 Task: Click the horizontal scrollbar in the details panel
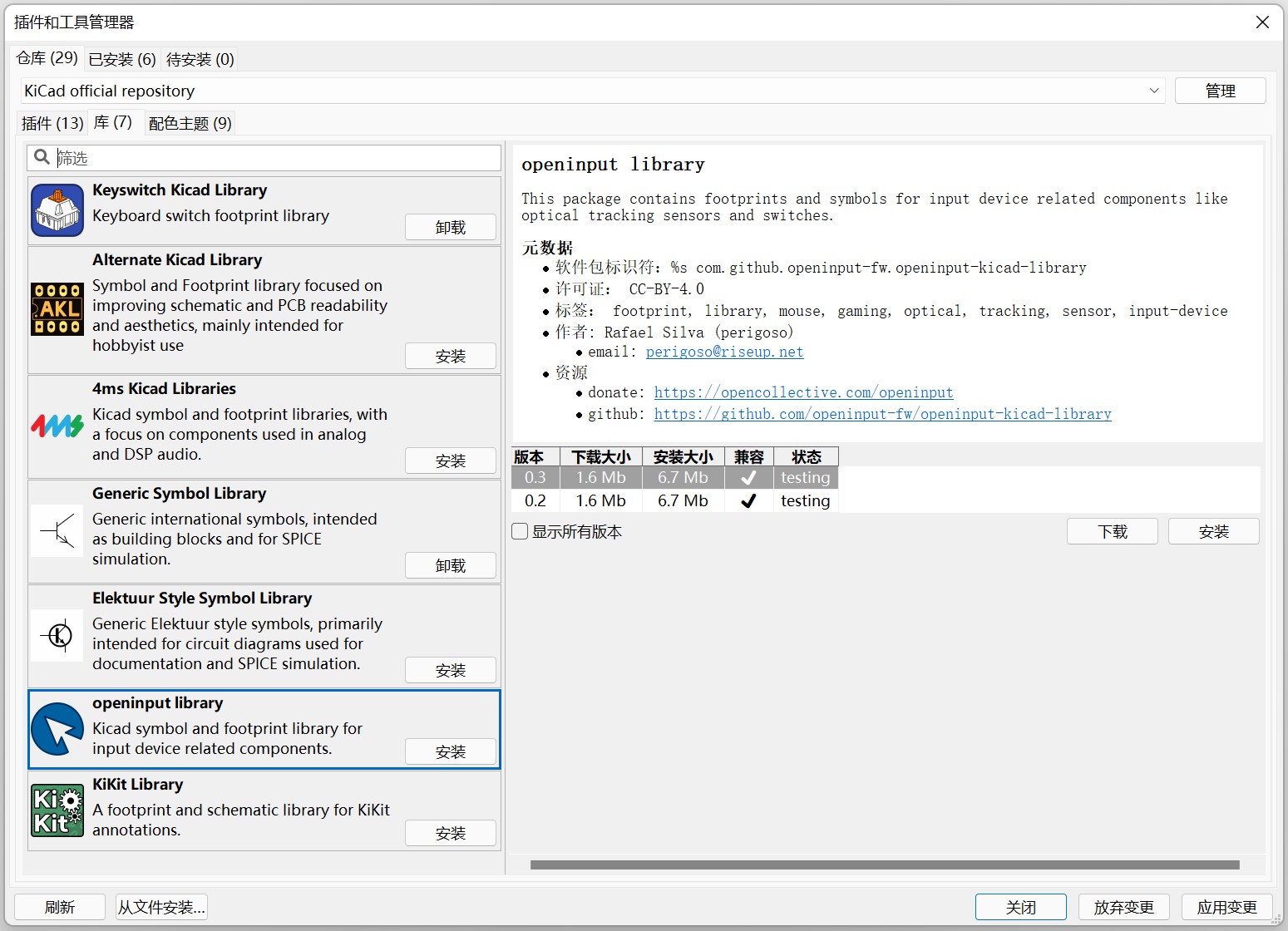885,864
